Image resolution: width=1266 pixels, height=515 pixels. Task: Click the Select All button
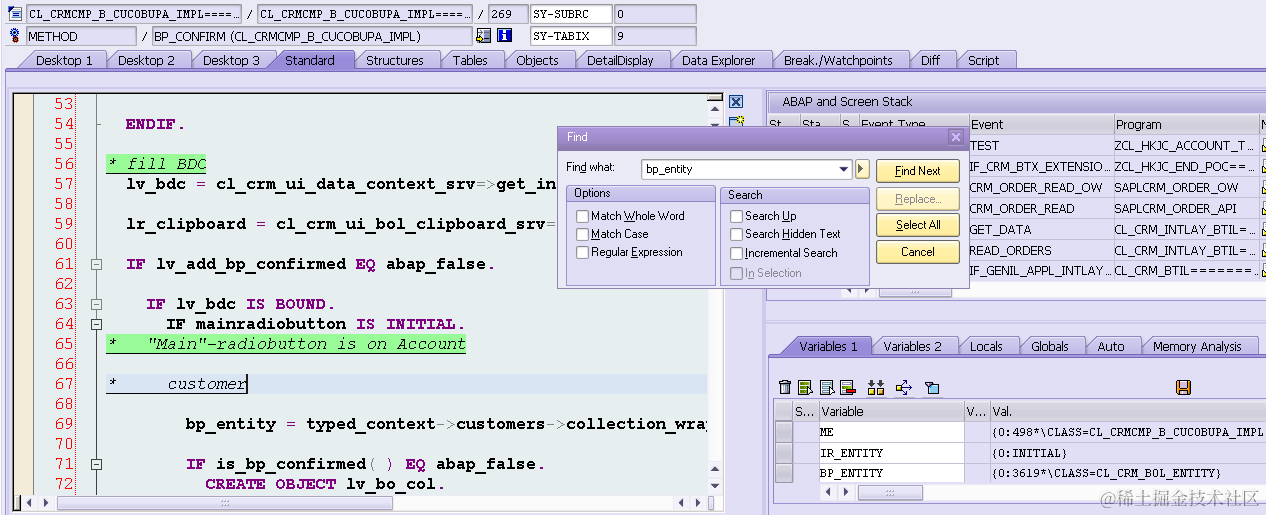point(918,225)
